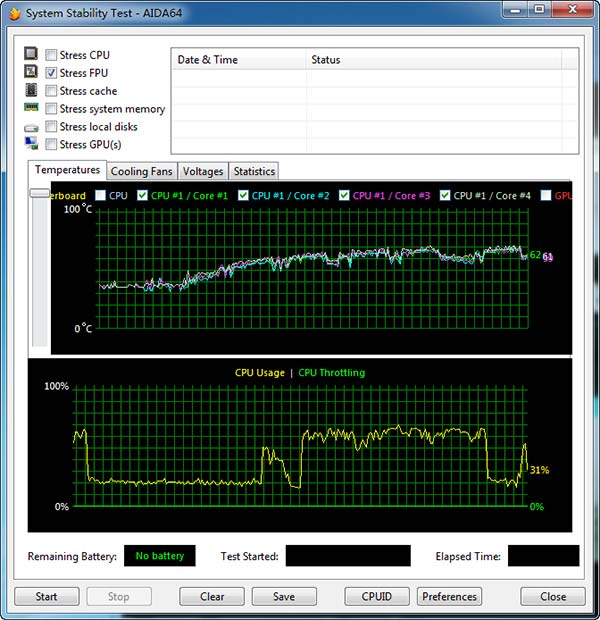Switch to the Cooling Fans tab
Image resolution: width=600 pixels, height=620 pixels.
(x=142, y=172)
